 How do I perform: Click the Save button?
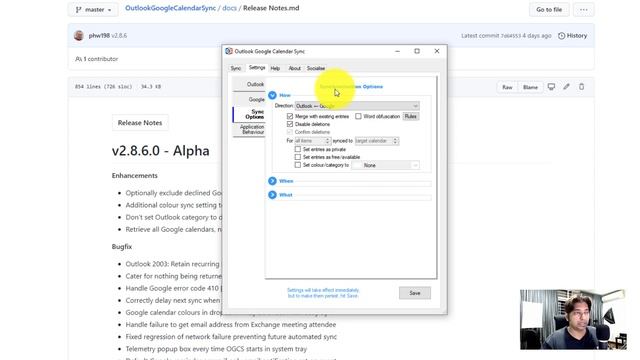pyautogui.click(x=415, y=293)
